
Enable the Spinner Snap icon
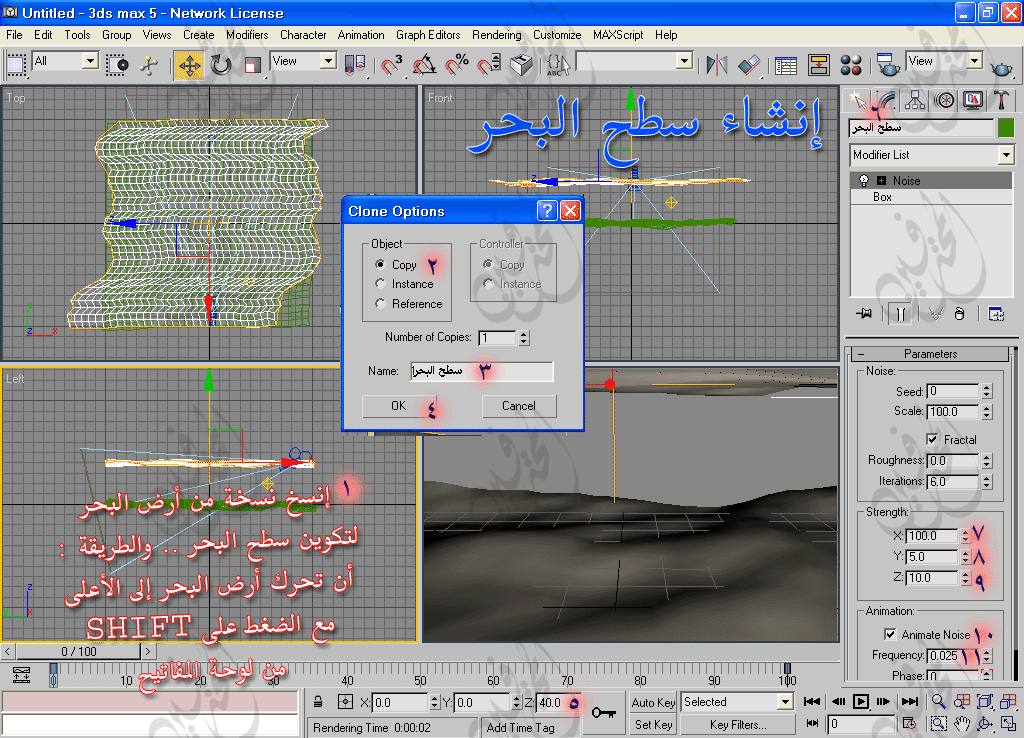point(489,64)
